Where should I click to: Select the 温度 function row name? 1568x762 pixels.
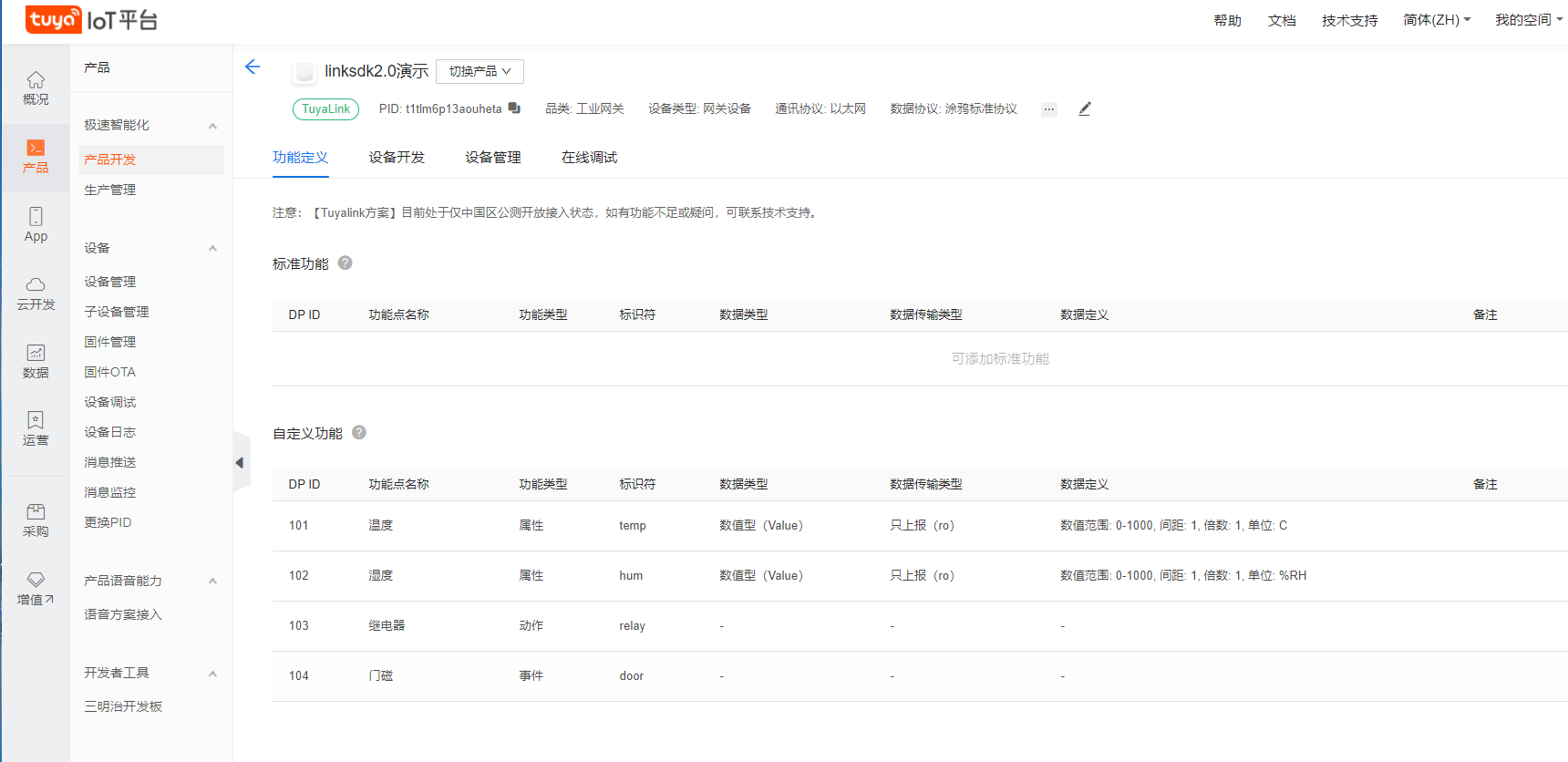click(381, 525)
